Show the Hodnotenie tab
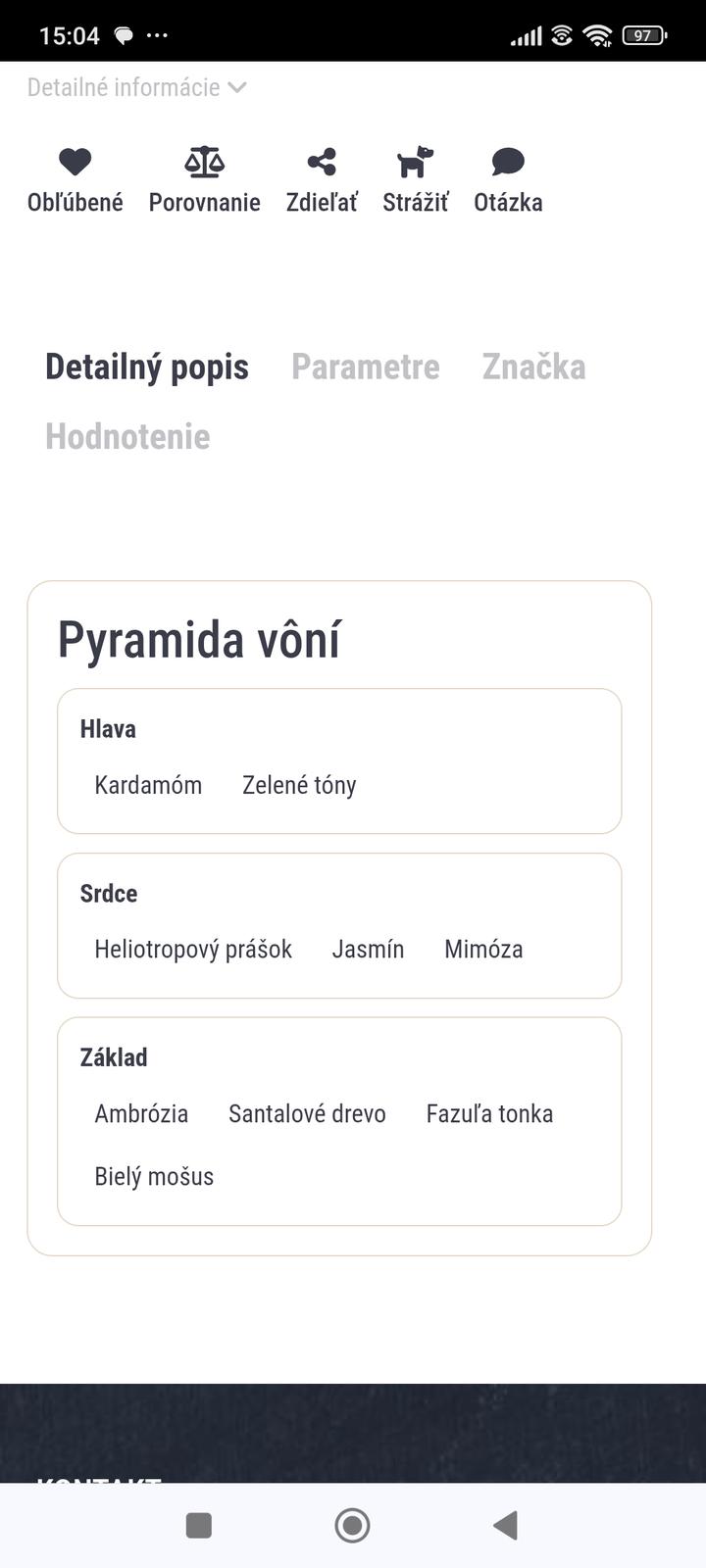706x1568 pixels. click(x=127, y=436)
